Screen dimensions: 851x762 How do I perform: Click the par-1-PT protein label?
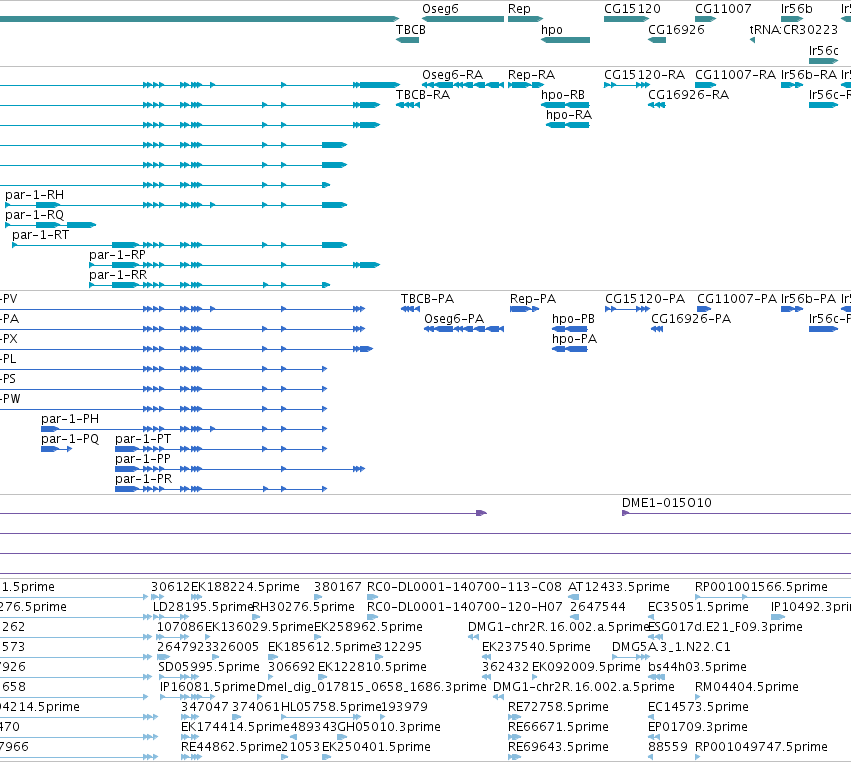143,439
